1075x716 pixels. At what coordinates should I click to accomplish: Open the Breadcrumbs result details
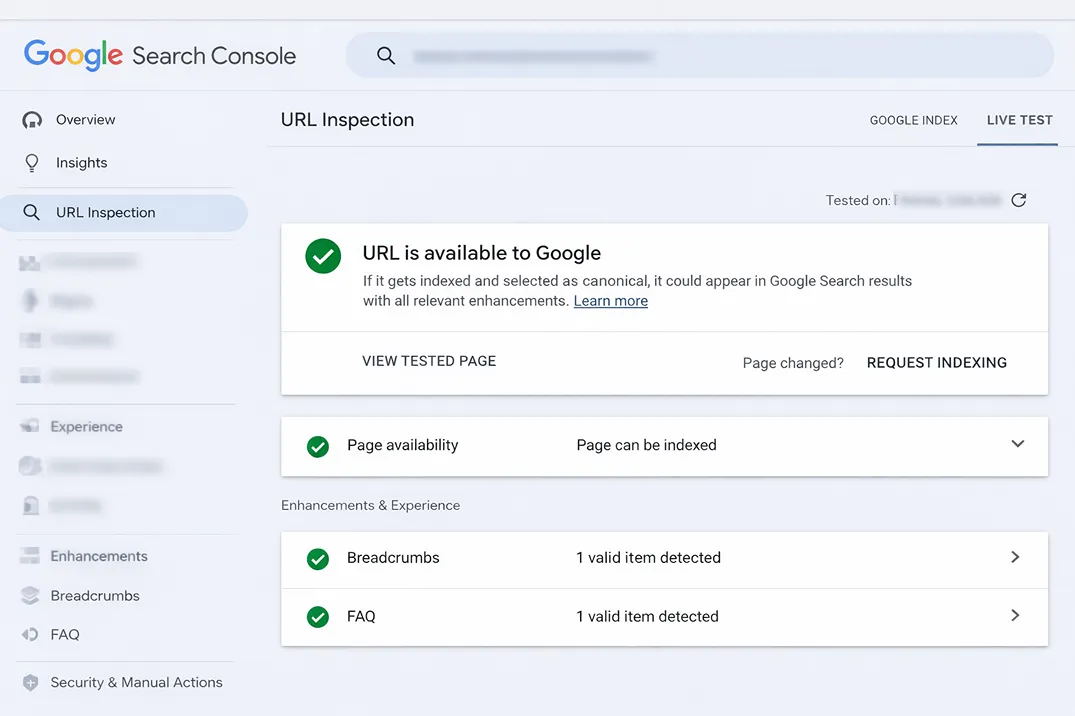coord(1015,558)
